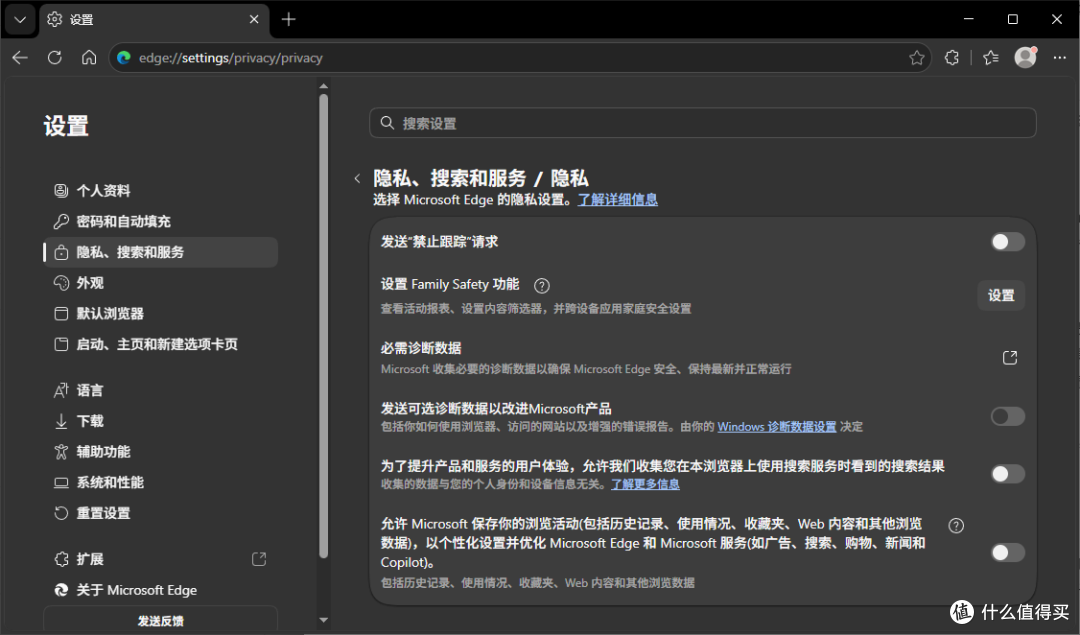Click the Edge logo beside 关于 Microsoft Edge
The height and width of the screenshot is (635, 1080).
pyautogui.click(x=61, y=590)
